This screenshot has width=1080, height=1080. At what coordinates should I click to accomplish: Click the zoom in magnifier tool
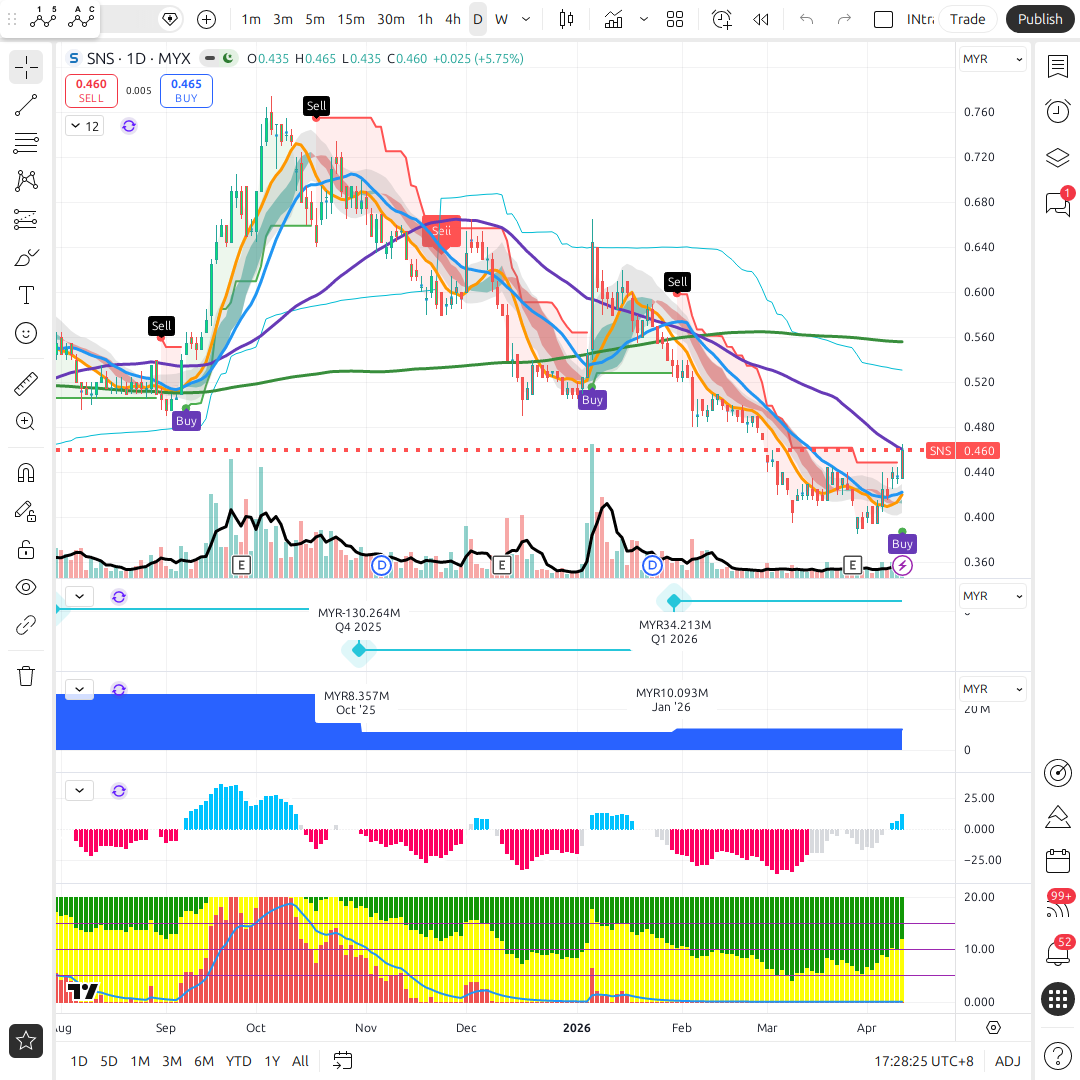26,422
